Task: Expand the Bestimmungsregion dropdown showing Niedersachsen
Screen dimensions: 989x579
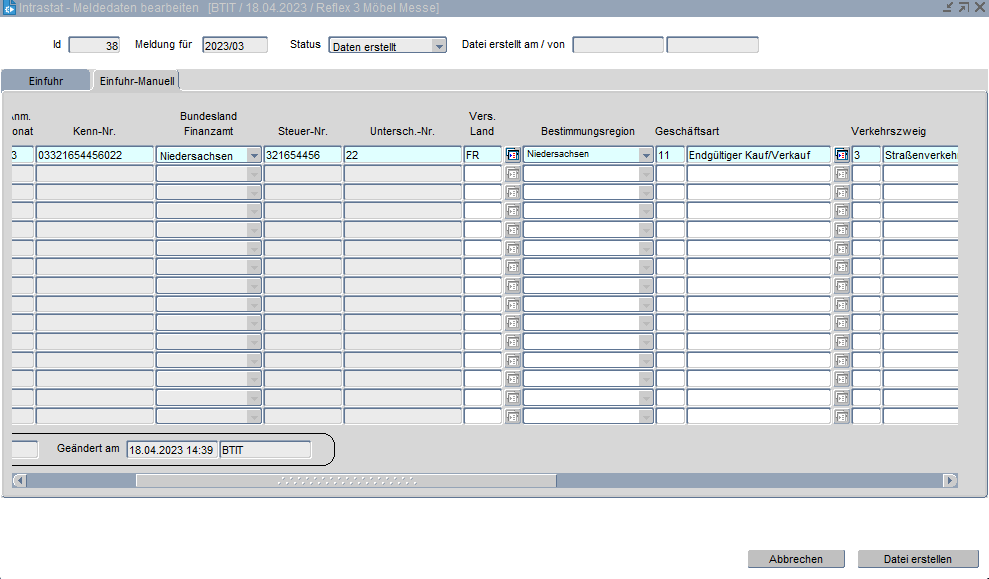Action: point(645,155)
